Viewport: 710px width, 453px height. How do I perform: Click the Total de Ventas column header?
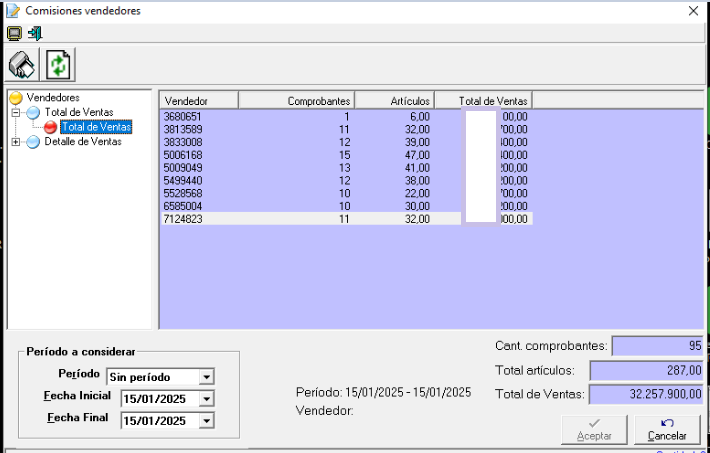coord(483,101)
